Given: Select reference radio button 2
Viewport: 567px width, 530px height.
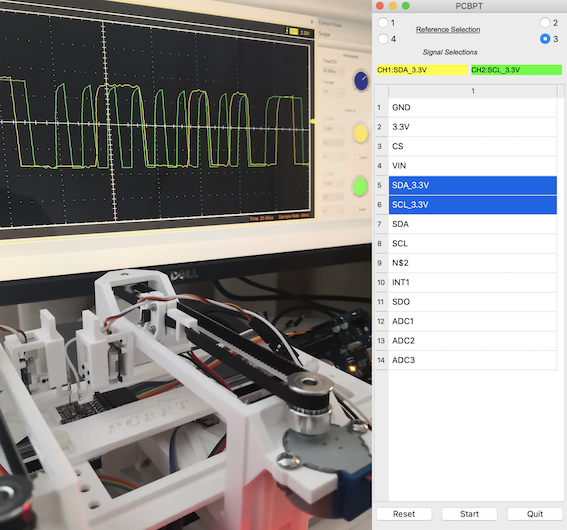Looking at the screenshot, I should tap(545, 23).
